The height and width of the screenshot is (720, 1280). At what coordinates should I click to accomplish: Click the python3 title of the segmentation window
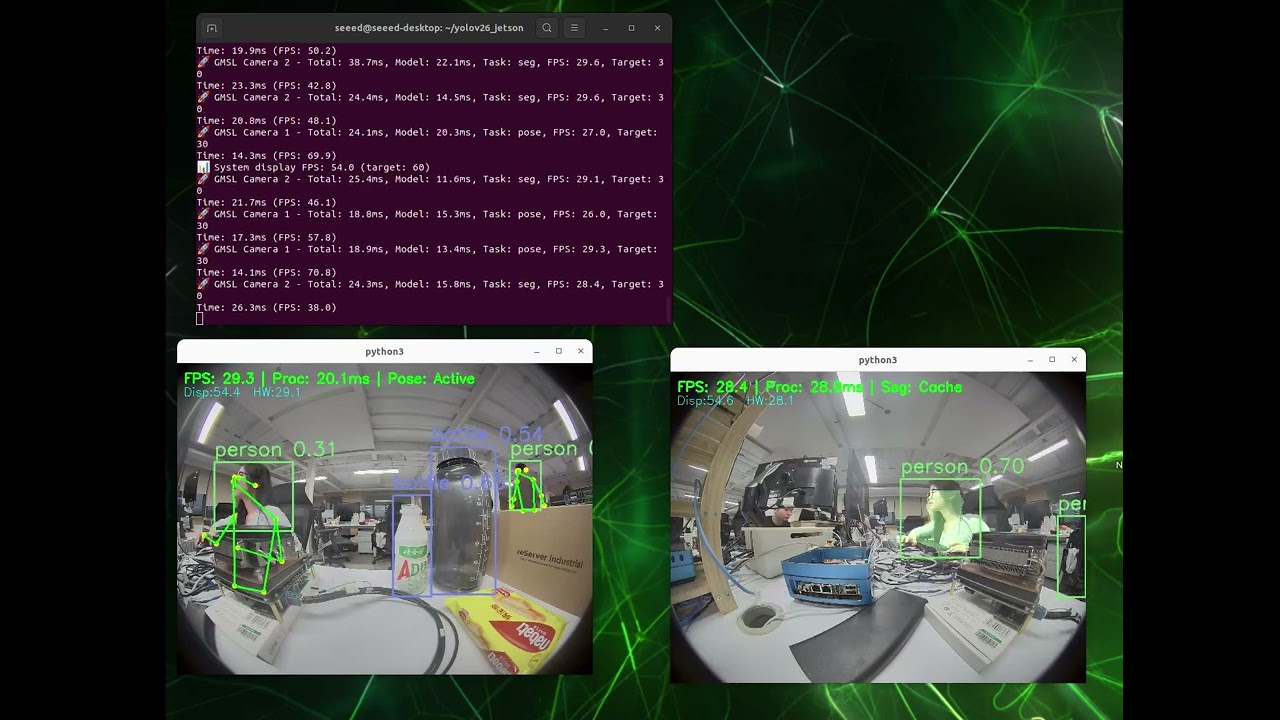(877, 360)
